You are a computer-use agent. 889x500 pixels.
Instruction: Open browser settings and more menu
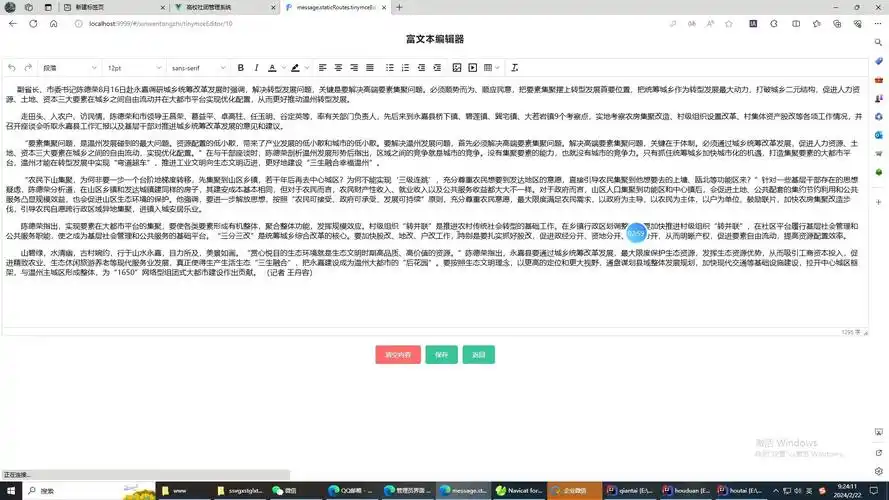(x=878, y=24)
